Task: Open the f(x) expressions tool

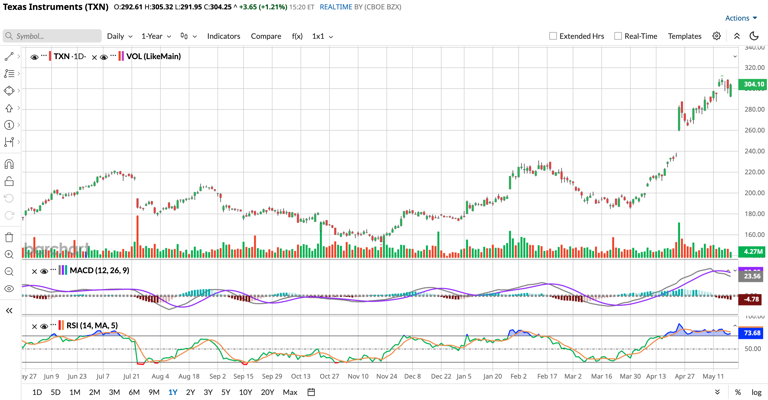Action: [297, 36]
